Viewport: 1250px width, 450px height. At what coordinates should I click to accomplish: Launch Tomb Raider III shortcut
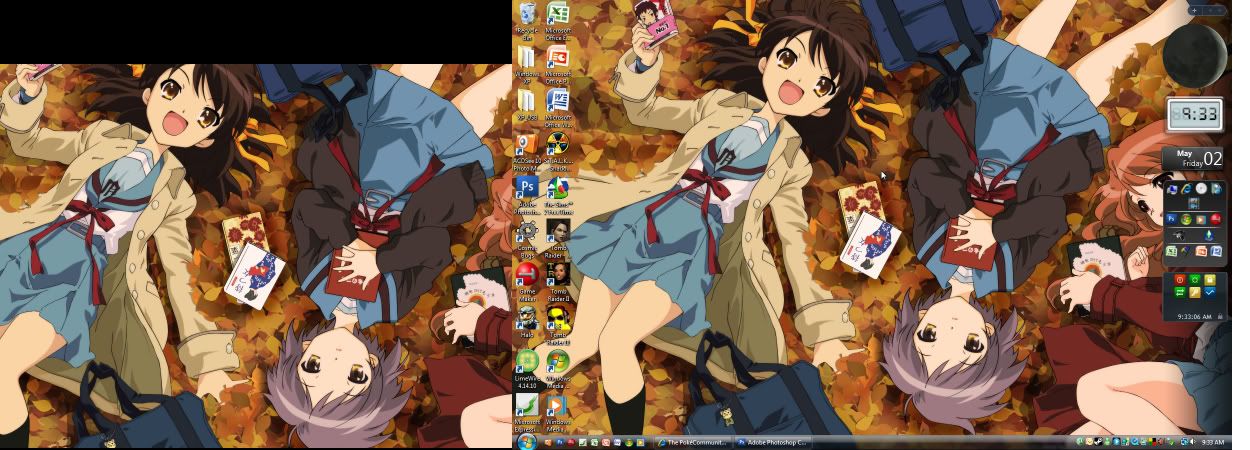click(558, 327)
